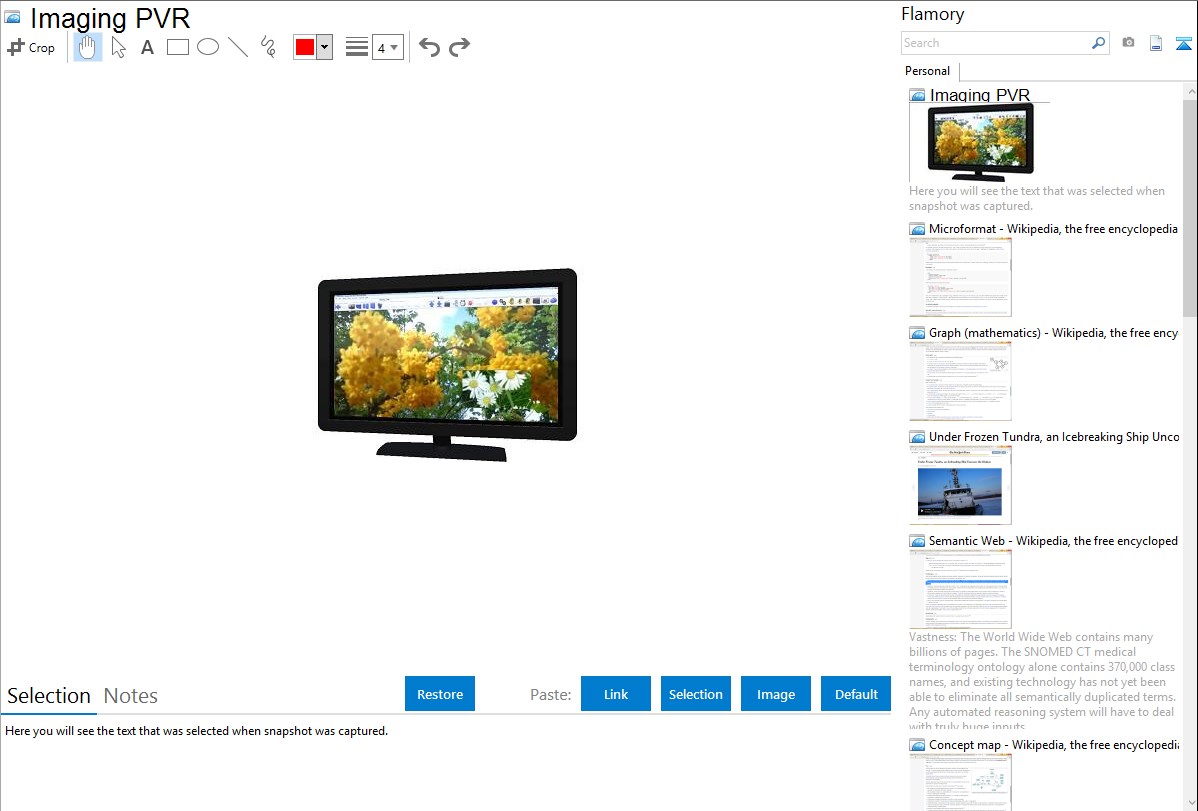Image resolution: width=1198 pixels, height=811 pixels.
Task: Click the app icon beside main title
Action: [13, 17]
